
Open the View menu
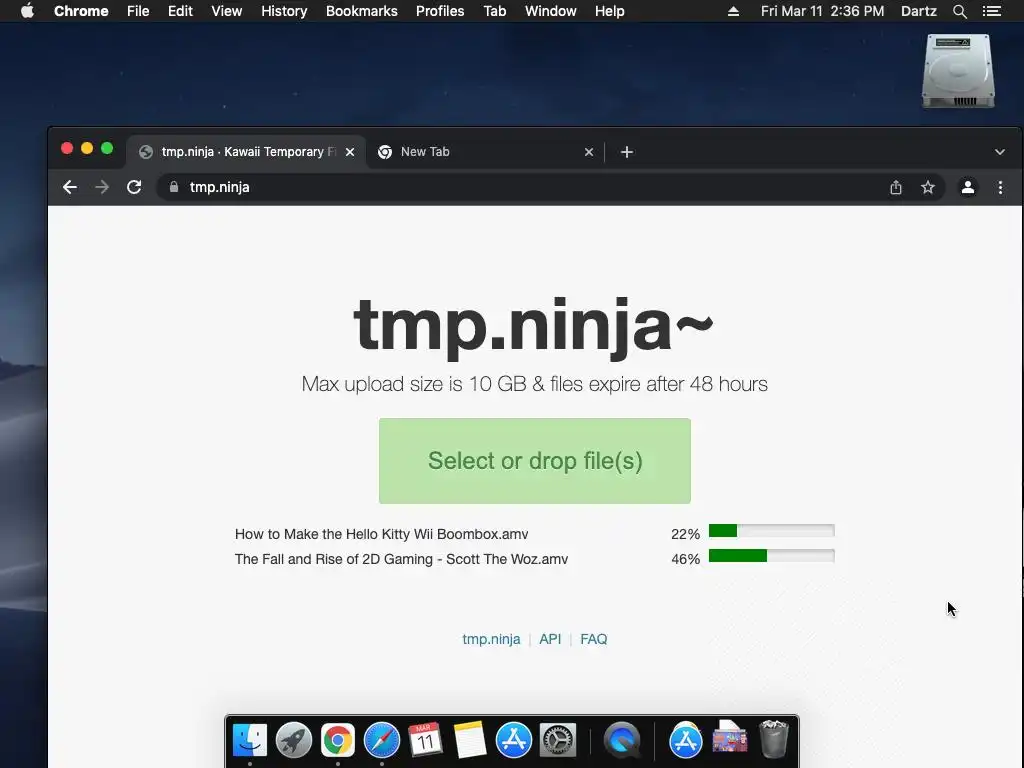point(227,11)
